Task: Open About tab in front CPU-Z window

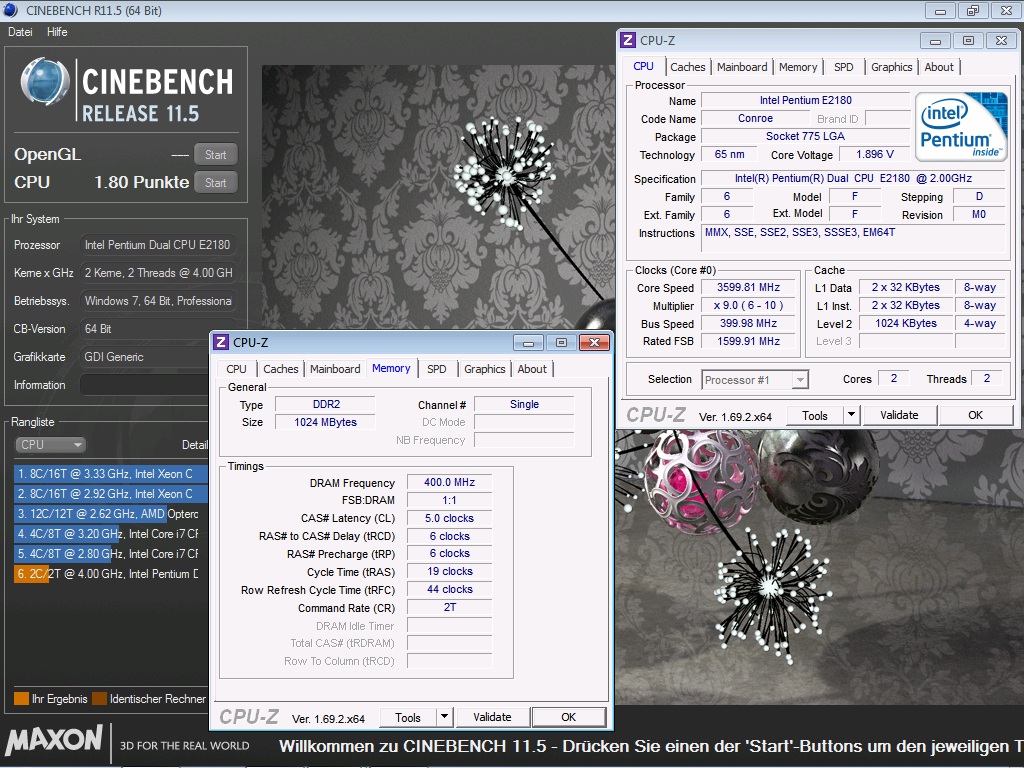Action: pyautogui.click(x=532, y=369)
